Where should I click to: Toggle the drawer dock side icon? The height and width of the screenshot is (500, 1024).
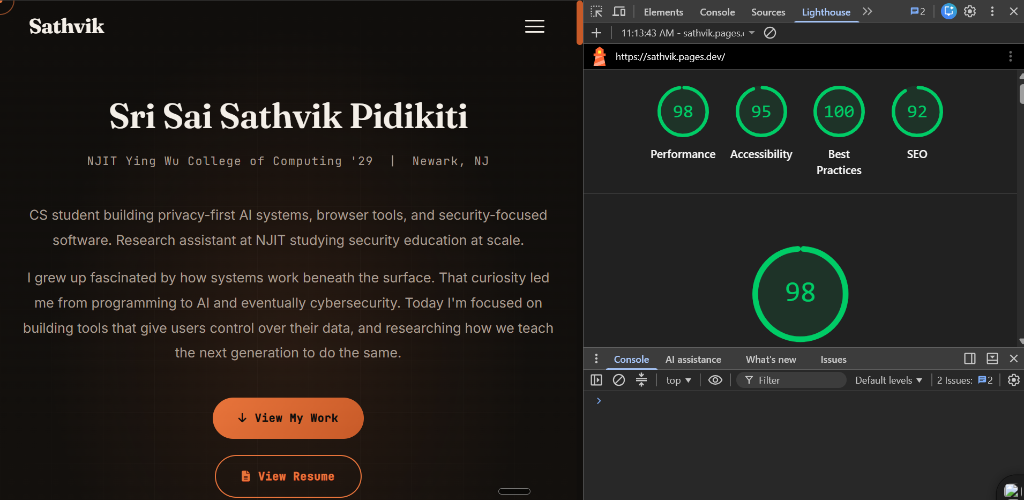970,359
